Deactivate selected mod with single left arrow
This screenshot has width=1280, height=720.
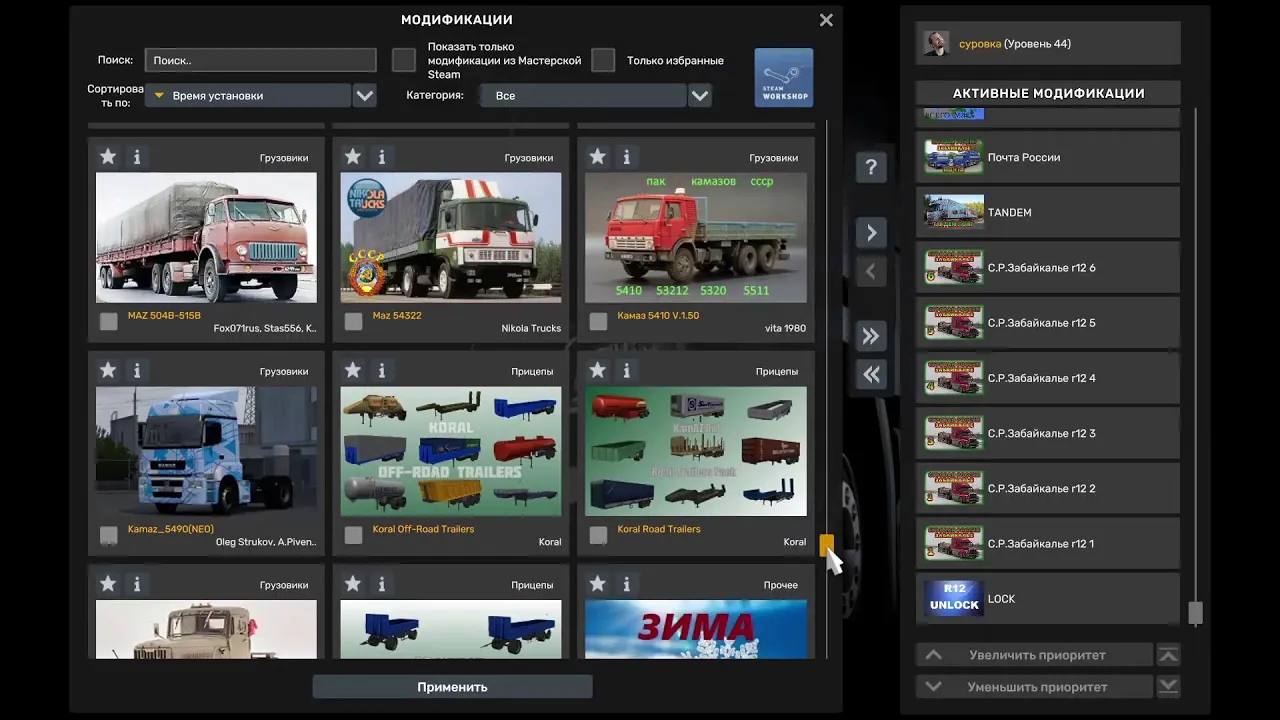[871, 271]
